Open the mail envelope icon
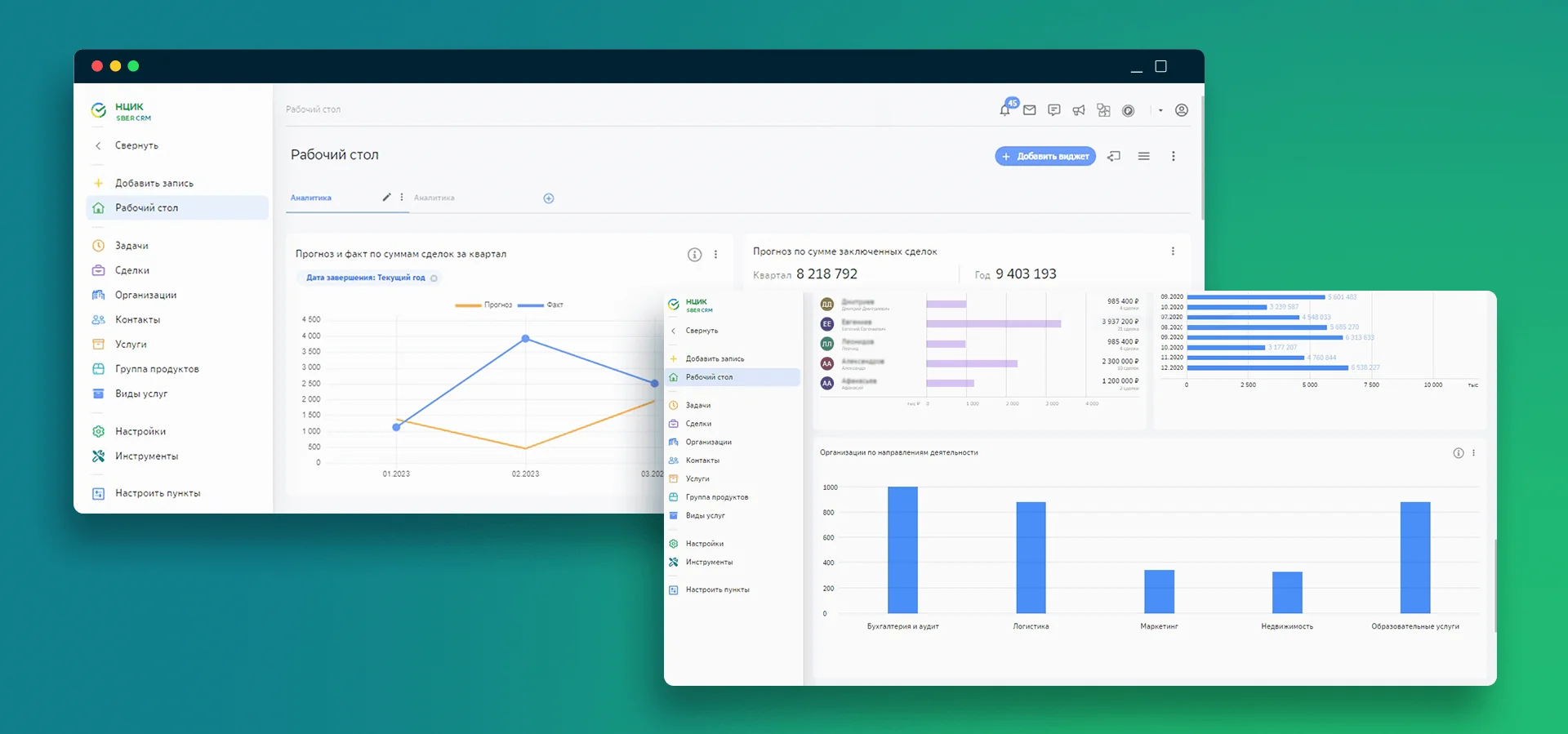This screenshot has height=734, width=1568. pos(1030,110)
